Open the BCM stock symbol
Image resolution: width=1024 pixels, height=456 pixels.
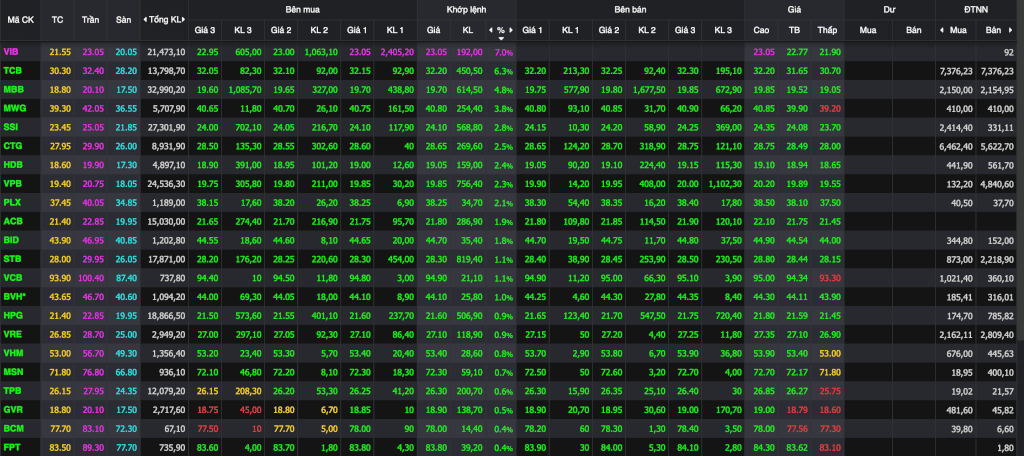[12, 429]
